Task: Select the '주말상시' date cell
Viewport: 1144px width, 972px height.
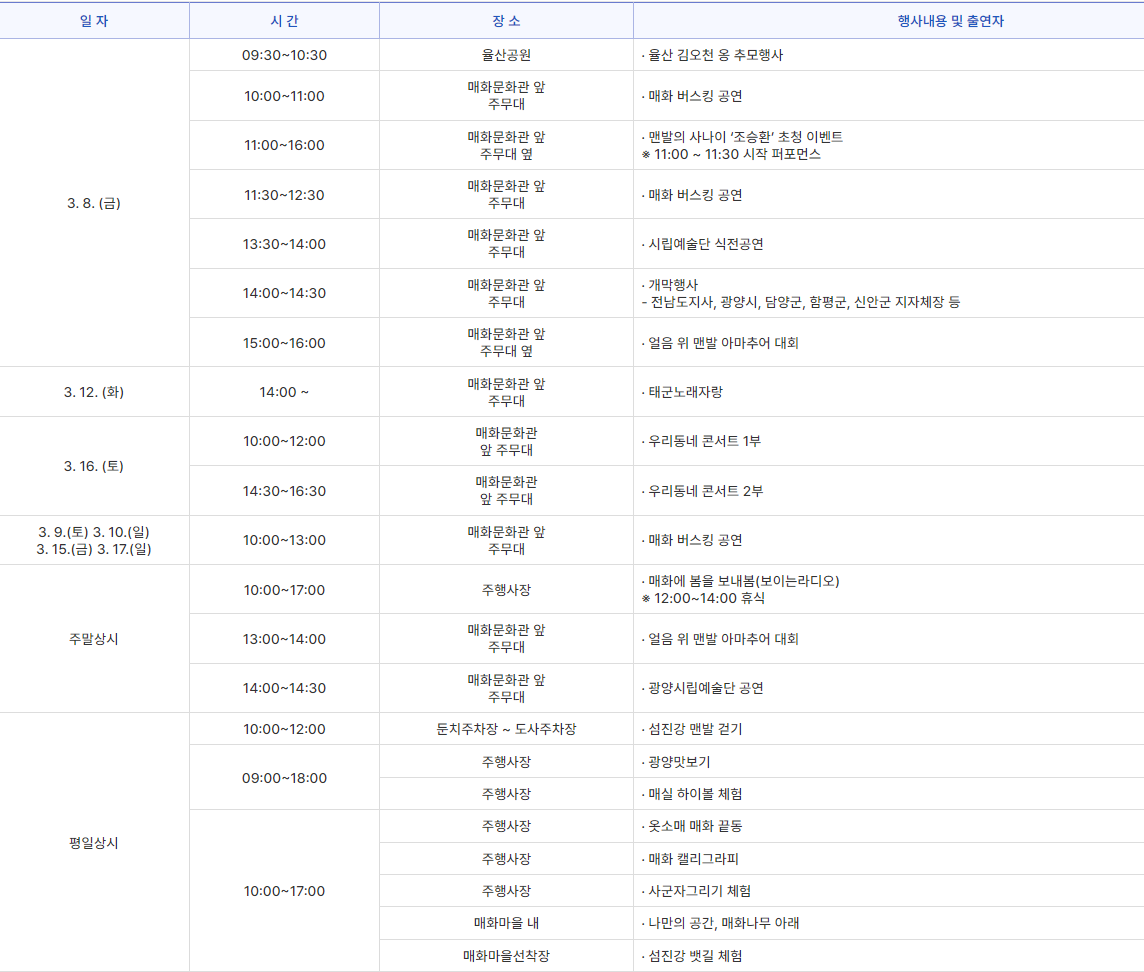Action: [94, 639]
